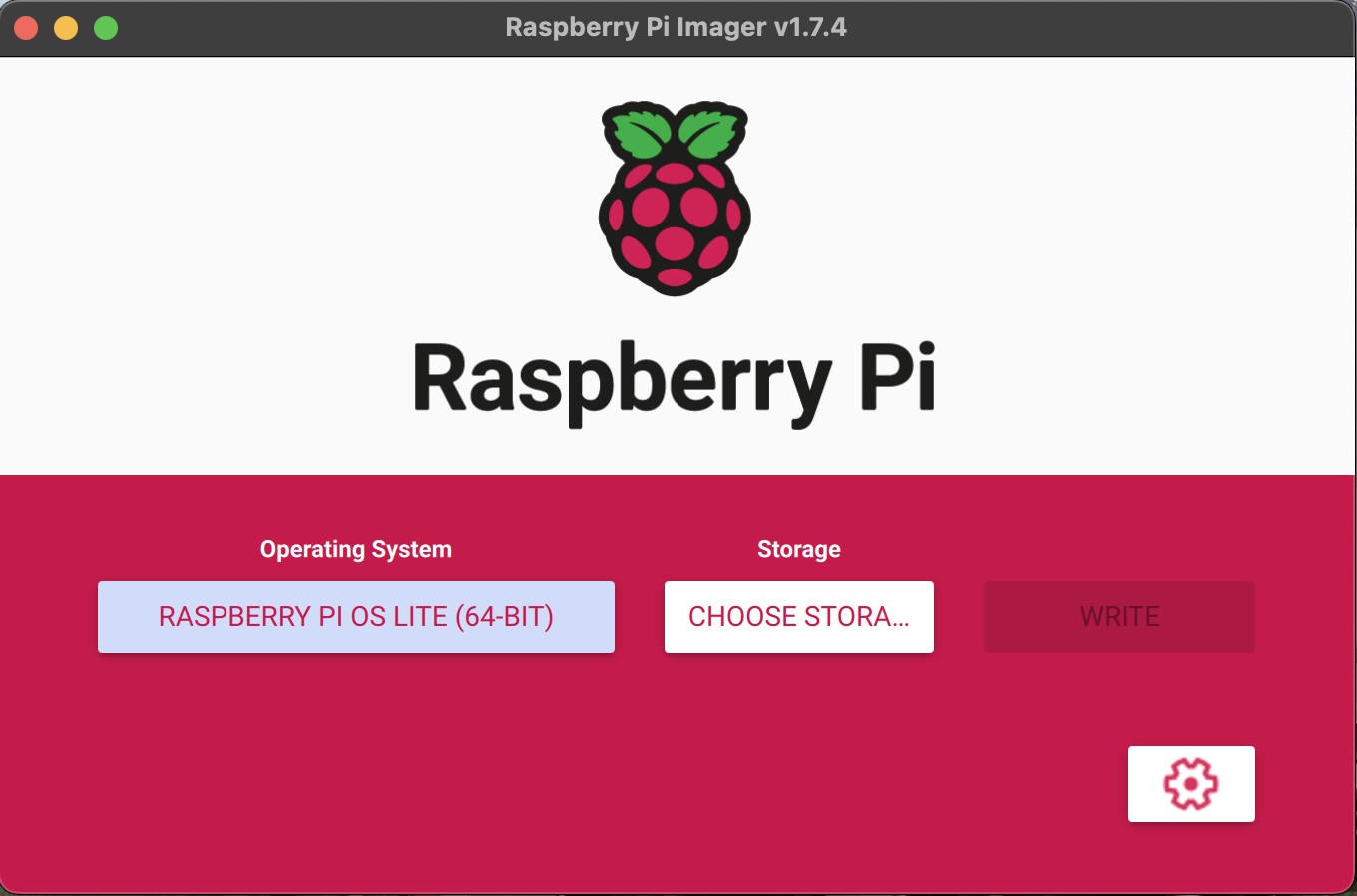Image resolution: width=1357 pixels, height=896 pixels.
Task: Select the Raspberry Pi logo image
Action: 675,200
